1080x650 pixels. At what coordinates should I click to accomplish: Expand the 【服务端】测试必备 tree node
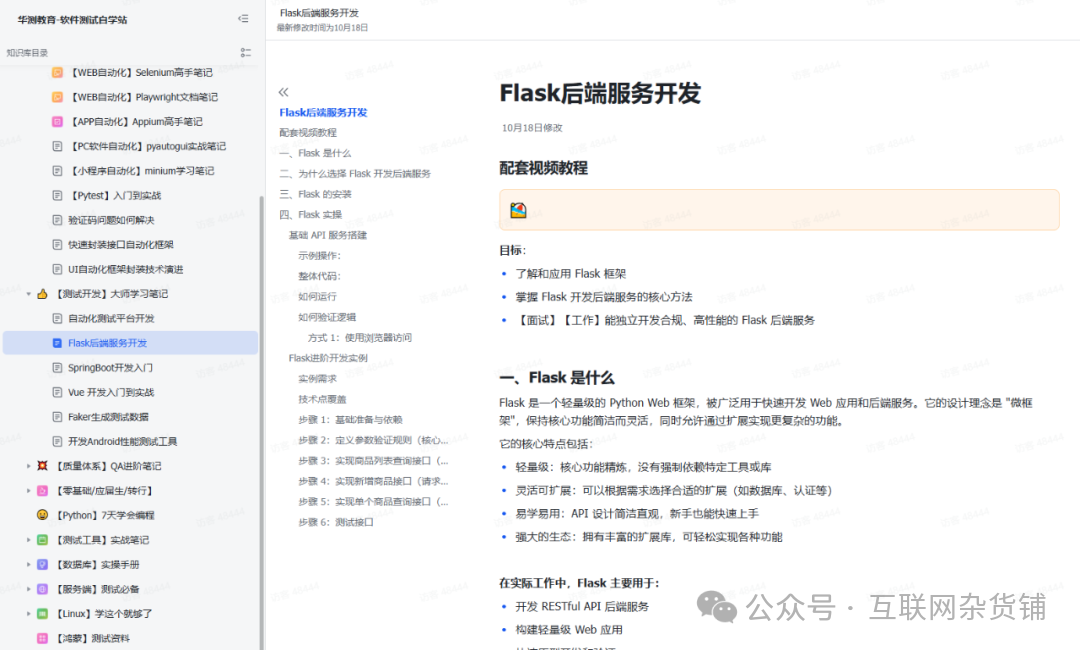pos(28,589)
